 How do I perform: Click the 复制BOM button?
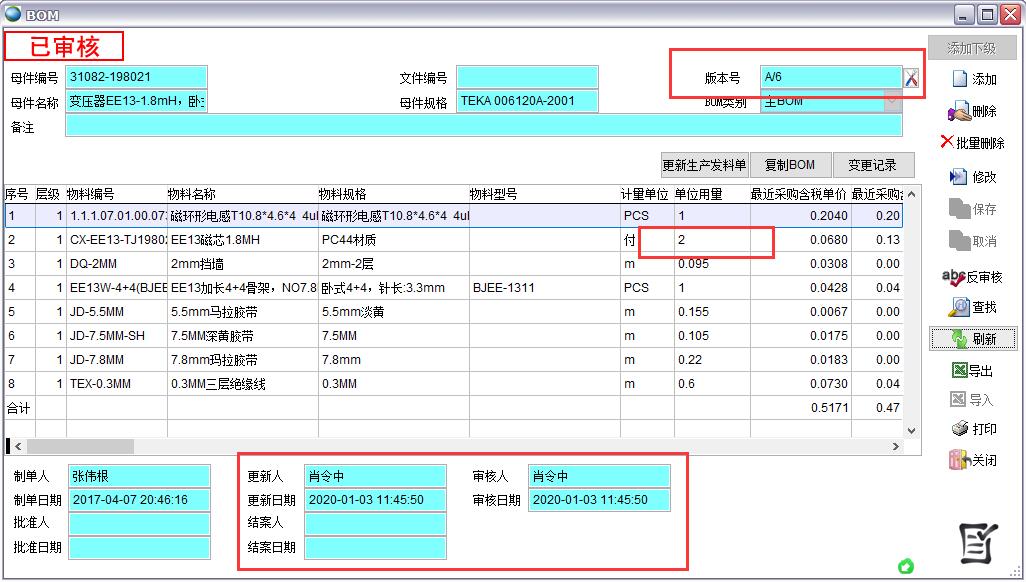[x=789, y=165]
